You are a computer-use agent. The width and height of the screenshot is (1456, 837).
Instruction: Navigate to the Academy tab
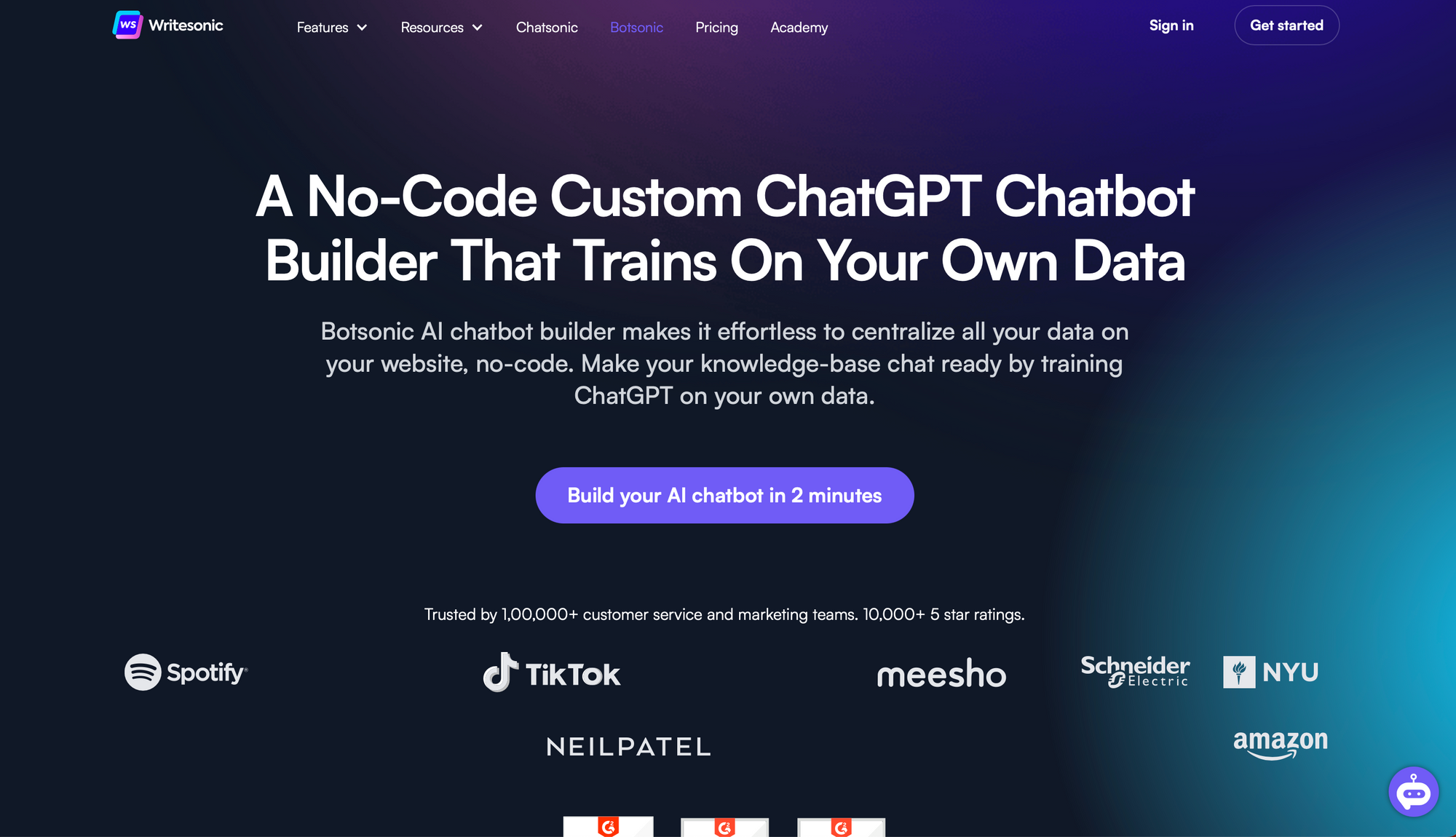click(x=799, y=27)
